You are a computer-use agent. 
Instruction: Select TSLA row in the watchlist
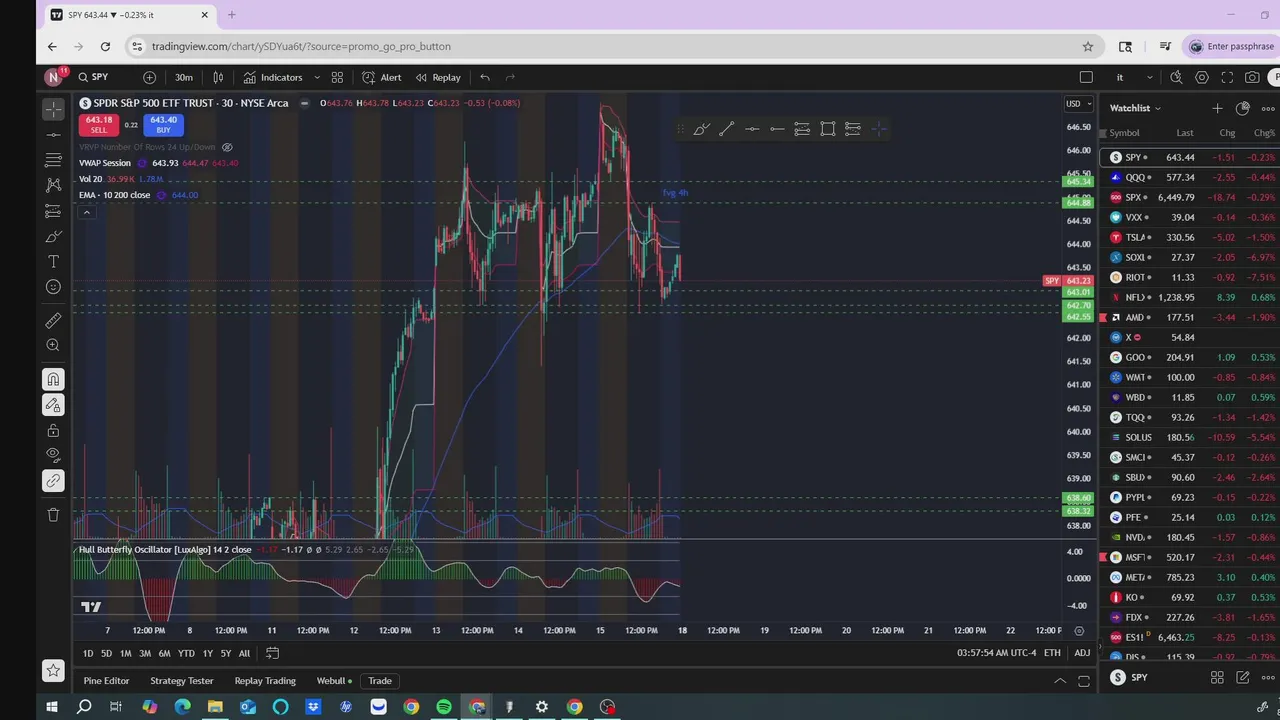(x=1190, y=237)
